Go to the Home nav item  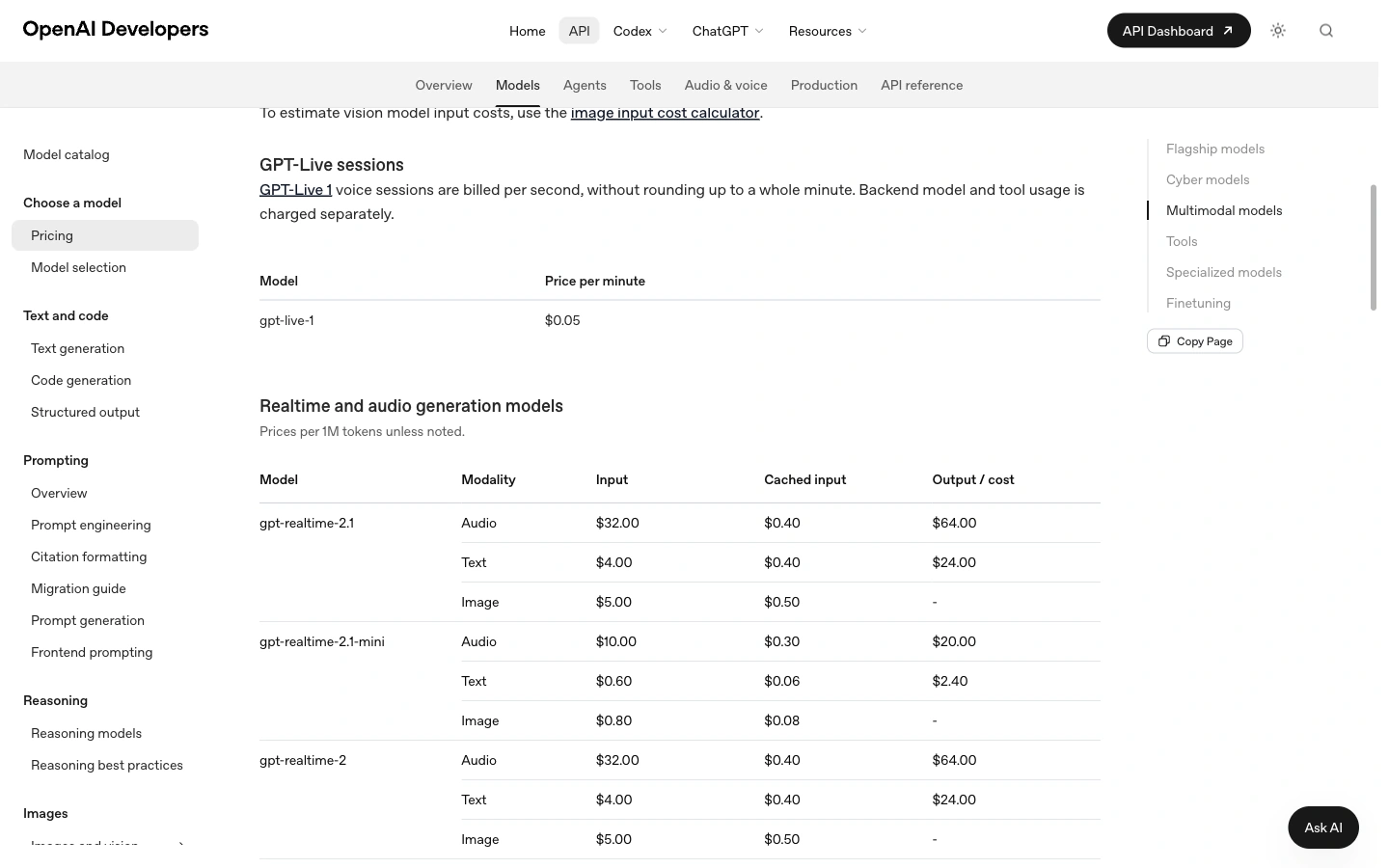pos(528,31)
